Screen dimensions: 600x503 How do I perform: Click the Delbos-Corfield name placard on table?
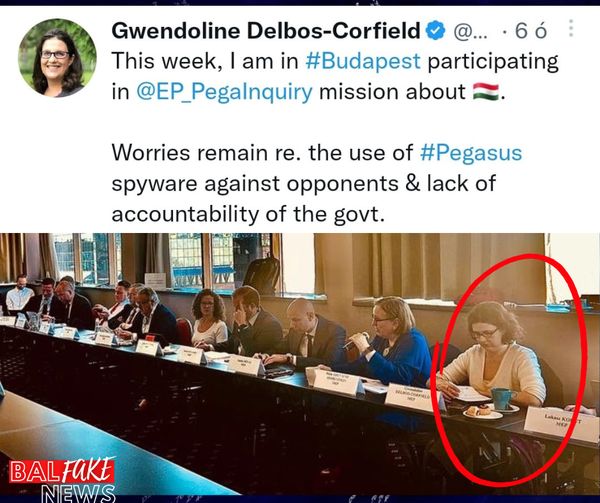(x=413, y=396)
